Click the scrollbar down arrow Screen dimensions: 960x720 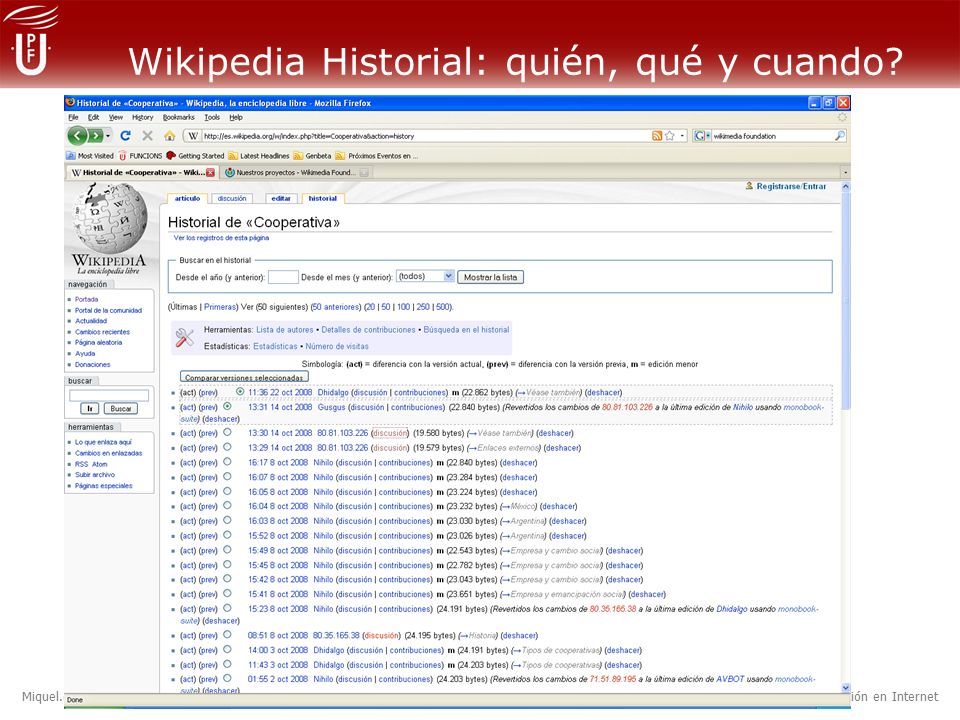pos(846,688)
